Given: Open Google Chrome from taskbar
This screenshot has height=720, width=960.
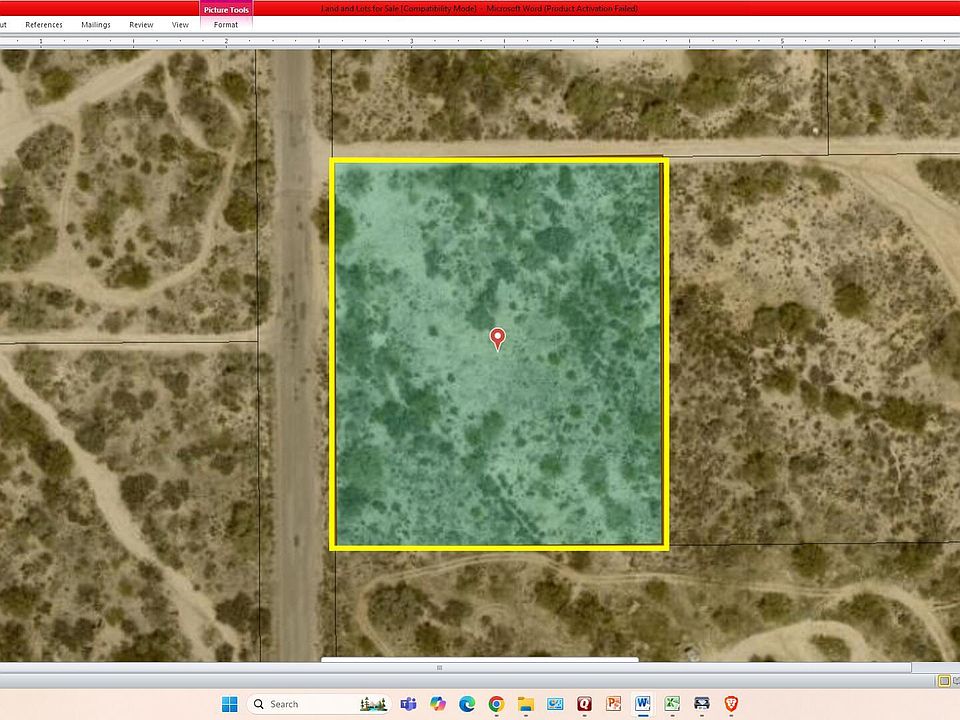Looking at the screenshot, I should (496, 704).
